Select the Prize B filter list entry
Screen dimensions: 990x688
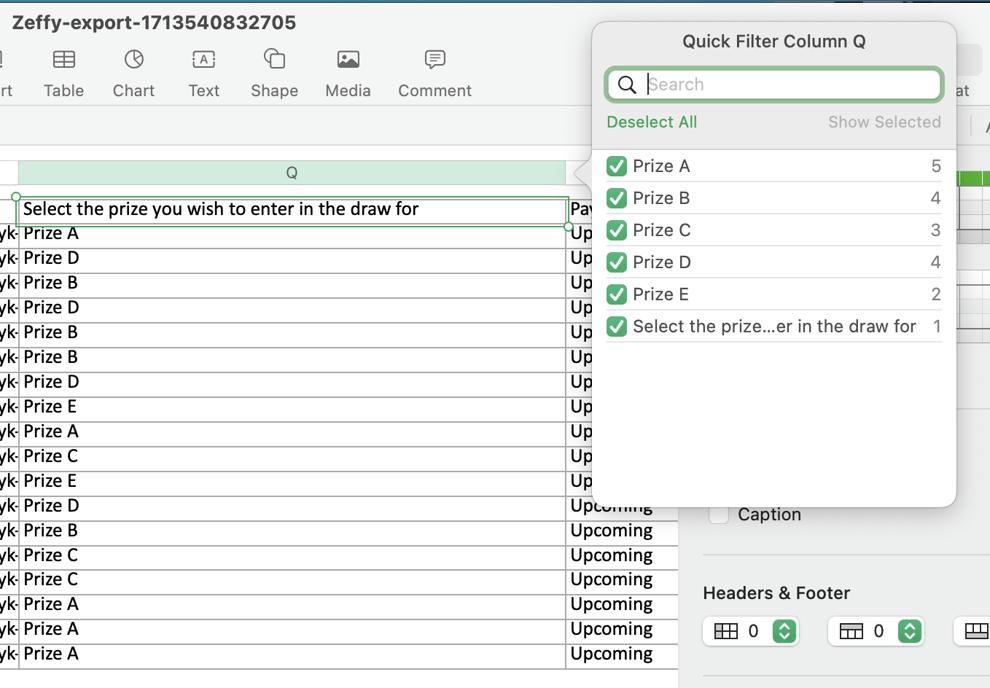[661, 199]
